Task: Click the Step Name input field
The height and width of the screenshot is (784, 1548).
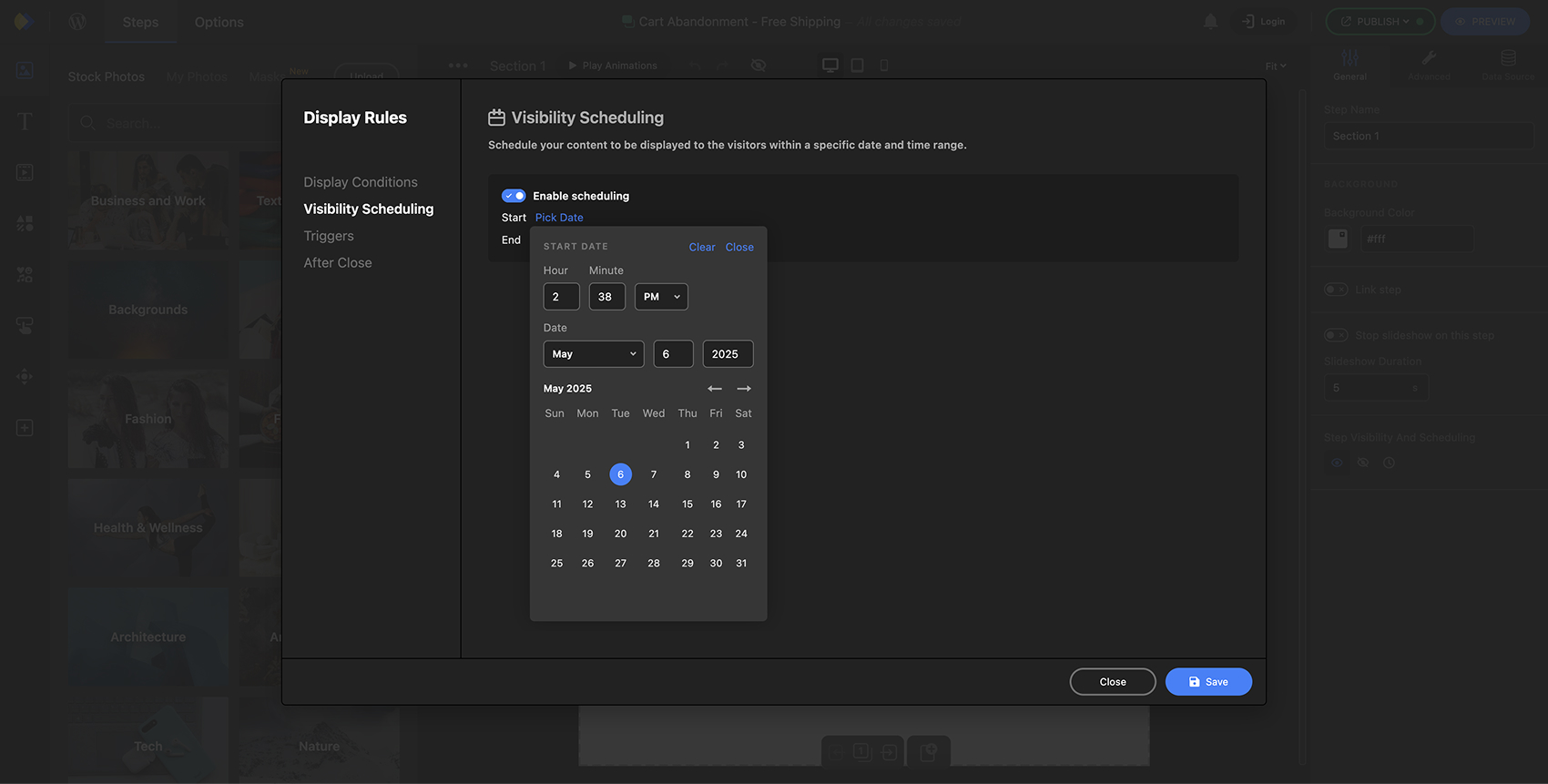Action: [1428, 137]
